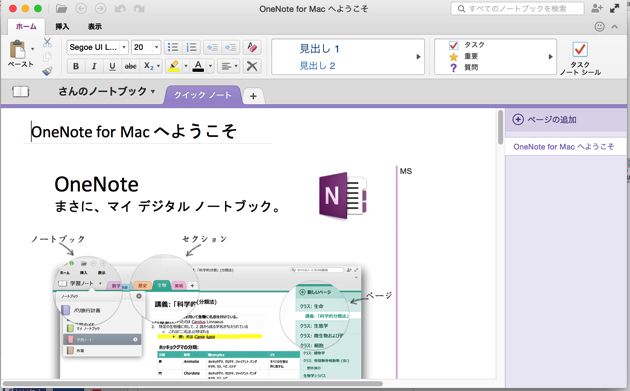Switch to the 挿入 tab
The height and width of the screenshot is (391, 630).
[62, 27]
